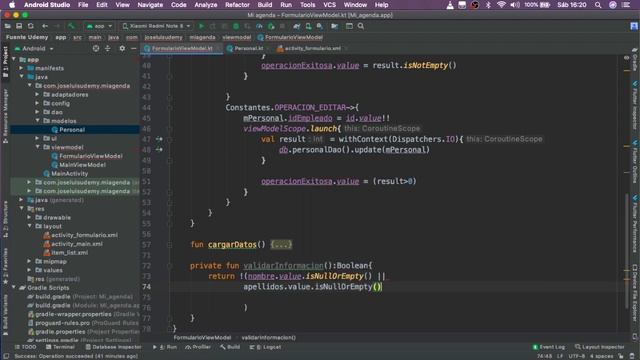Open the VCS menu

click(329, 5)
